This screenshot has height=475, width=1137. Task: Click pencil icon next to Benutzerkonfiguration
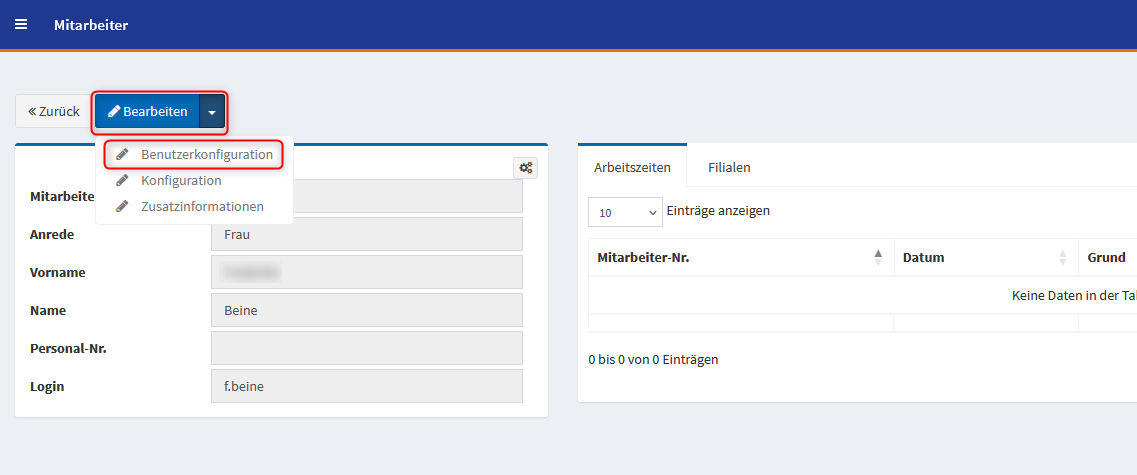122,155
